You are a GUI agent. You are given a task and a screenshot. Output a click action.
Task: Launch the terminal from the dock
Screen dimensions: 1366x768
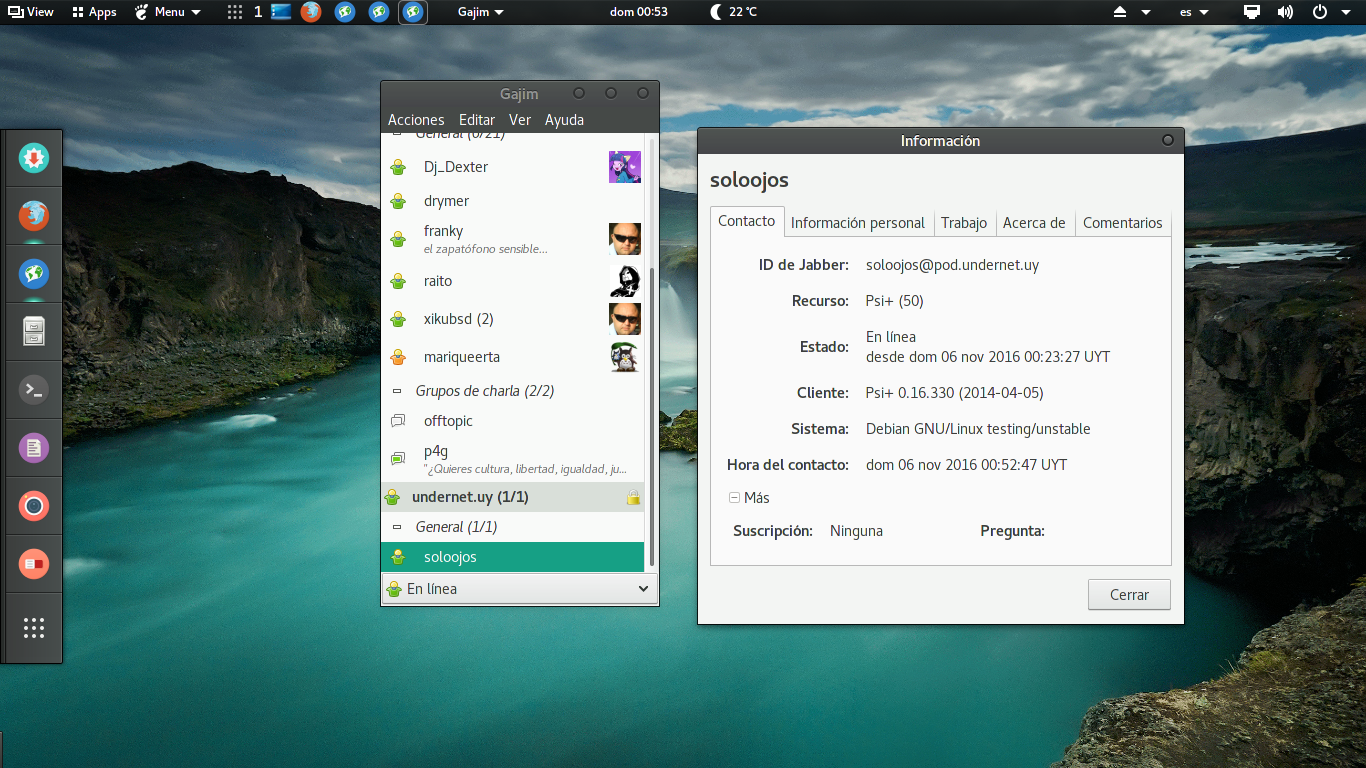point(34,390)
